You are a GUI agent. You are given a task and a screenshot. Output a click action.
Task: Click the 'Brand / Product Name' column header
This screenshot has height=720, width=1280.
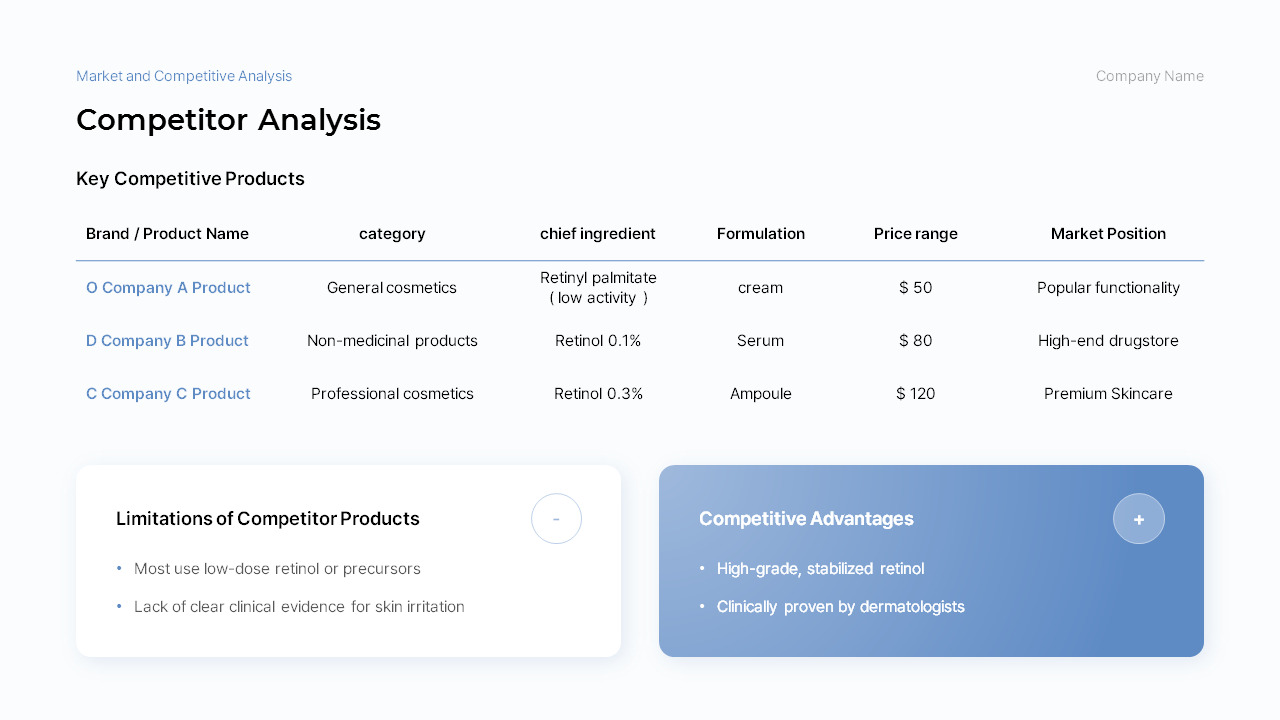[167, 234]
